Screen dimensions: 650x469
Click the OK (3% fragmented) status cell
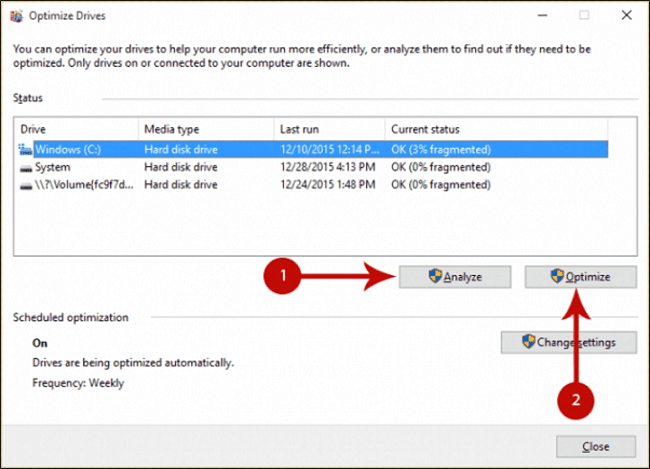pos(441,149)
